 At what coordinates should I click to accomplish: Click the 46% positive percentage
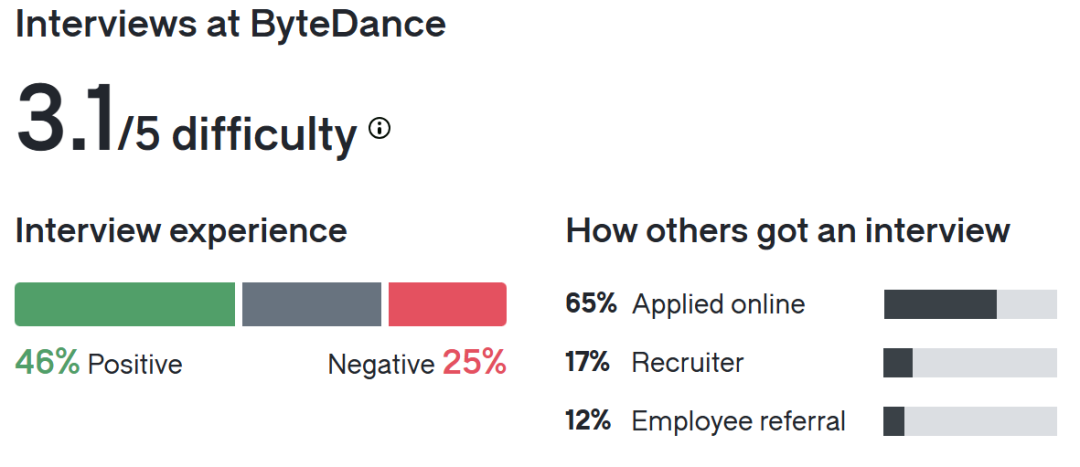tap(47, 363)
